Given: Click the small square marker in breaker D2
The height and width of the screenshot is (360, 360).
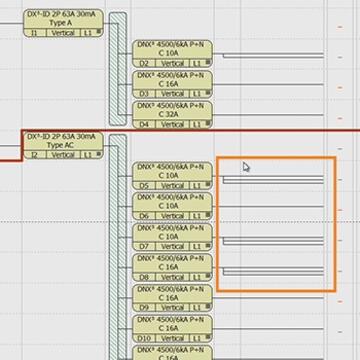Looking at the screenshot, I should coord(208,62).
